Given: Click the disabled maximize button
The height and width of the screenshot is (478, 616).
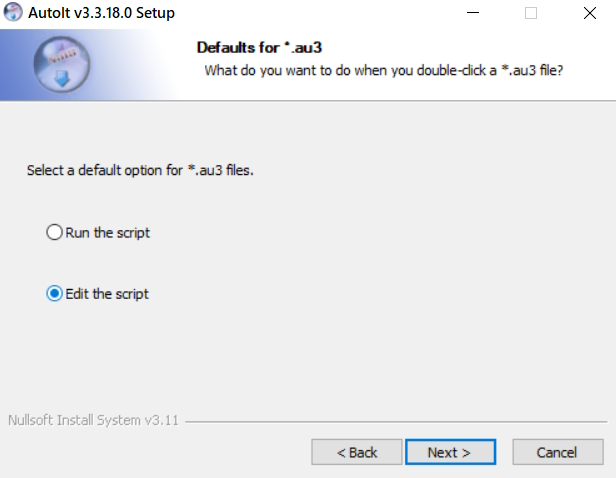Looking at the screenshot, I should click(x=530, y=13).
